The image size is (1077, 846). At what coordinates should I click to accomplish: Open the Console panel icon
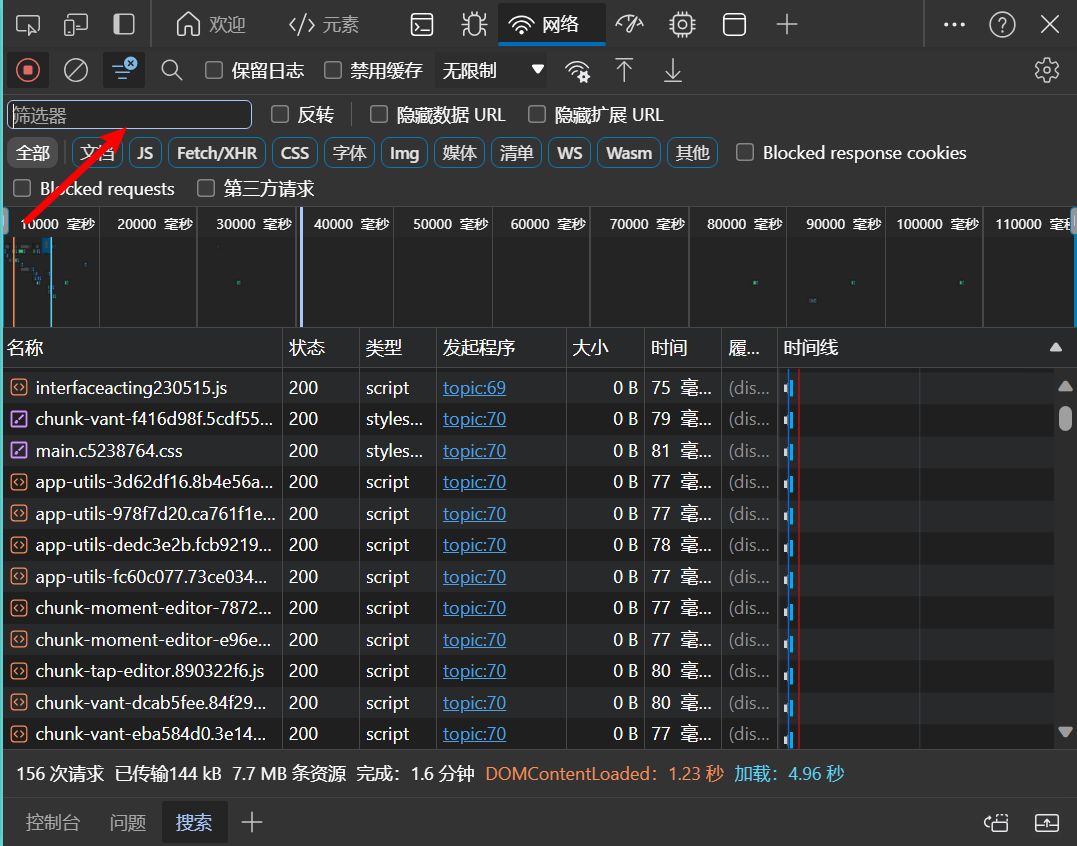[x=422, y=25]
